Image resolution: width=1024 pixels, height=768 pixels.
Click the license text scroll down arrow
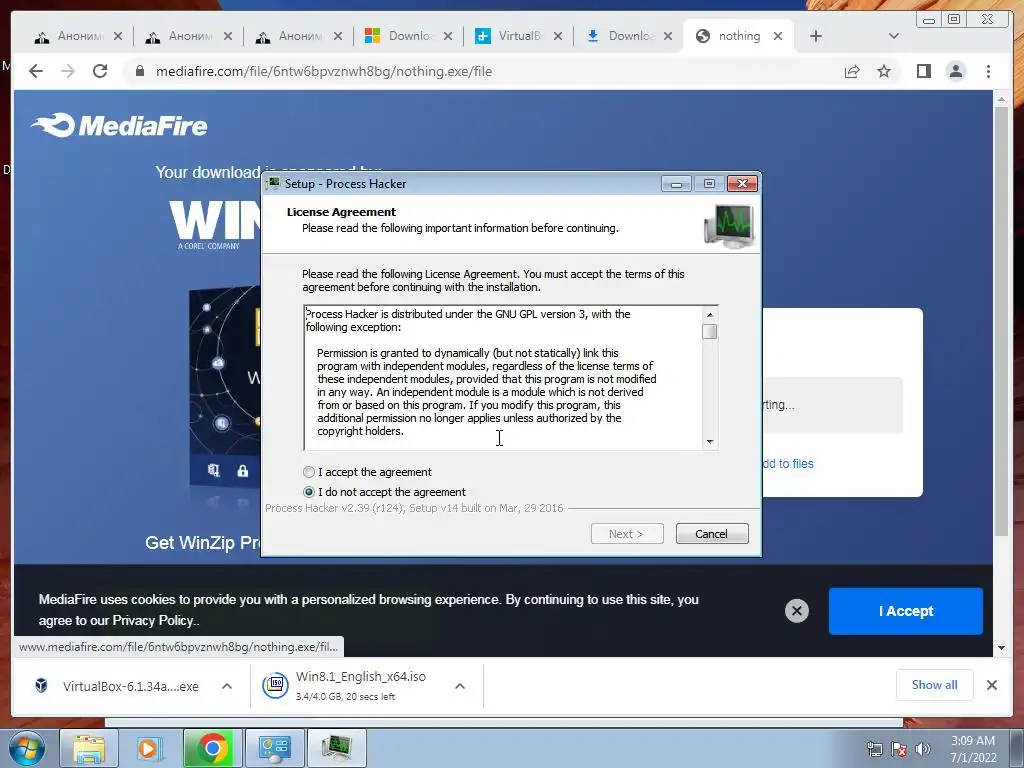click(x=710, y=441)
